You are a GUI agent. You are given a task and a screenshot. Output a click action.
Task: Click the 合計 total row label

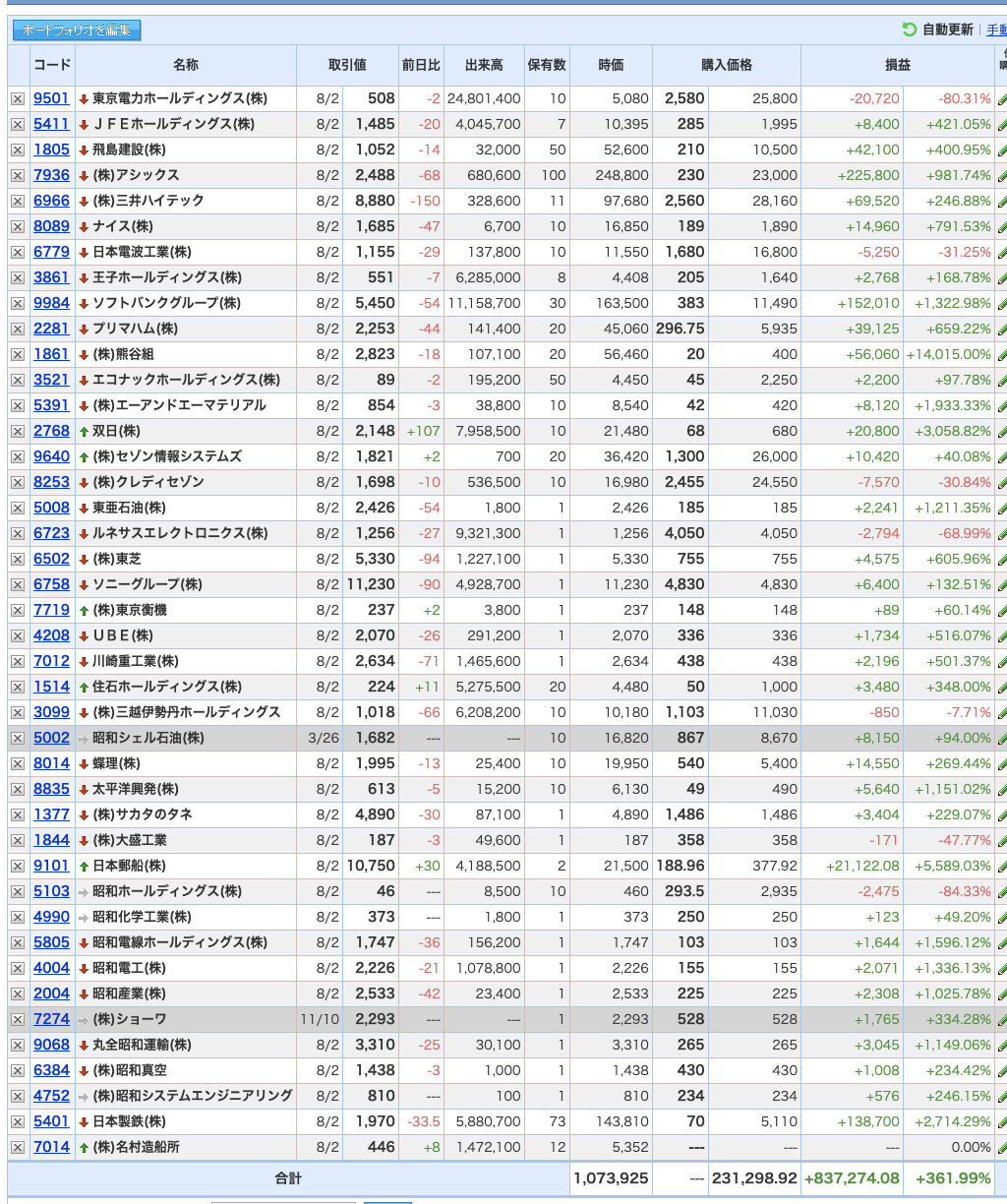(x=288, y=1178)
